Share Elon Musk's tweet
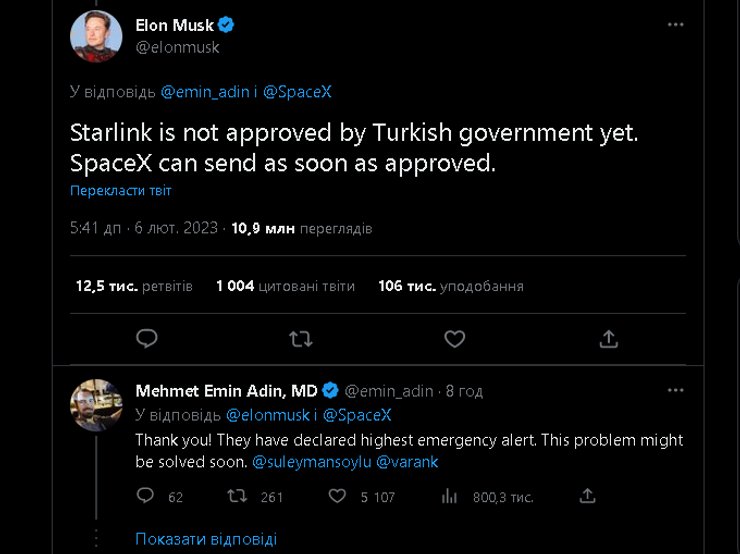Screen dimensions: 740x554 click(608, 339)
